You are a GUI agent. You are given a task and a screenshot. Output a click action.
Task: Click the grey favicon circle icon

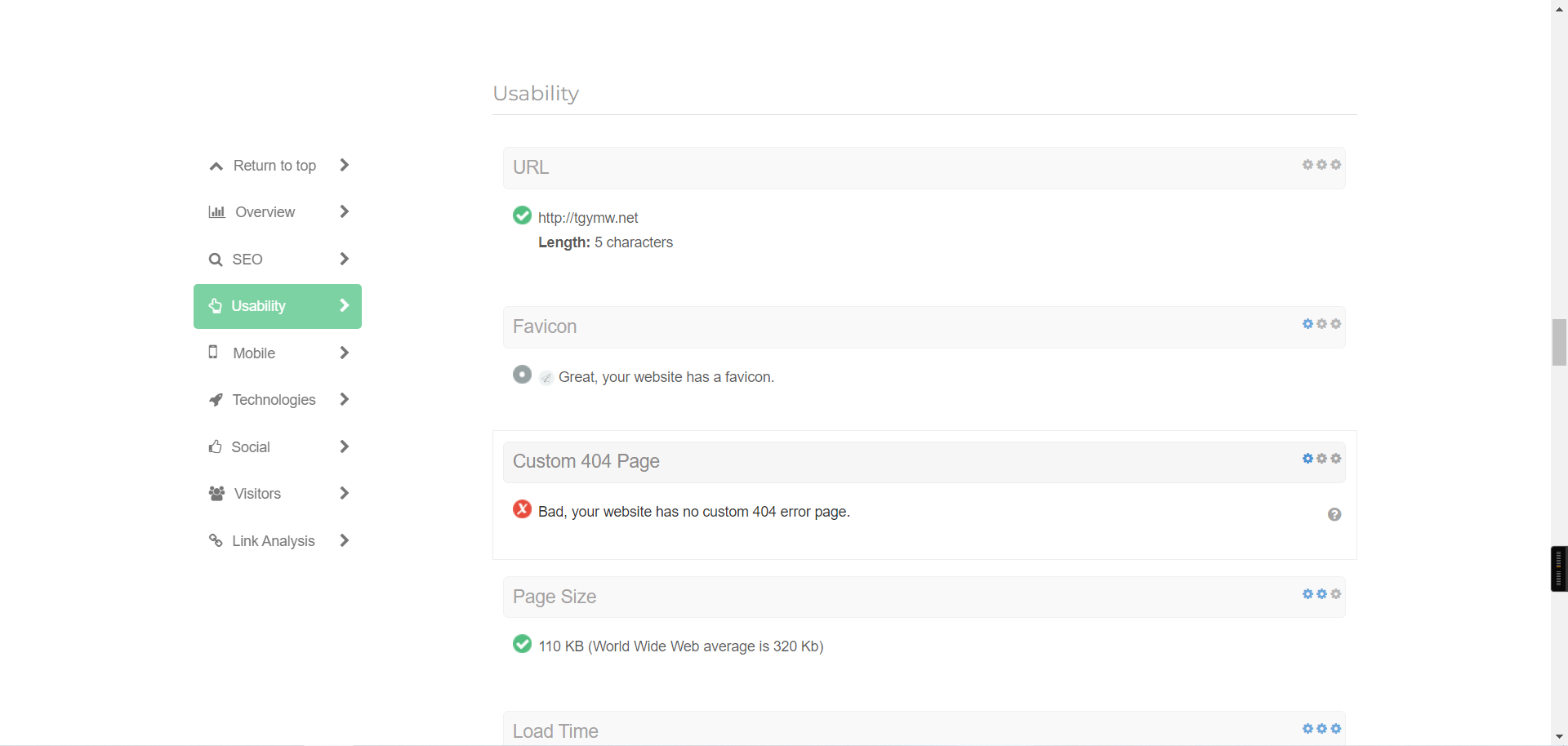coord(523,375)
